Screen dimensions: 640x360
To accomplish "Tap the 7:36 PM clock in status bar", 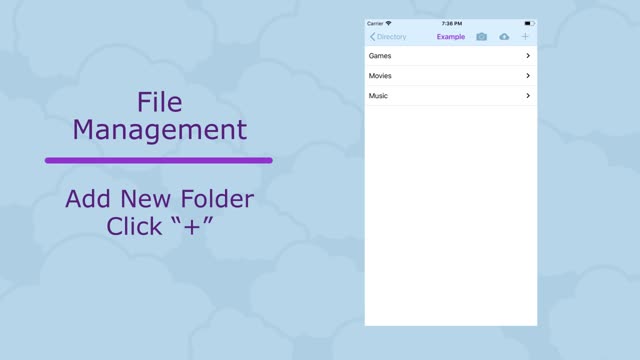I will [451, 23].
